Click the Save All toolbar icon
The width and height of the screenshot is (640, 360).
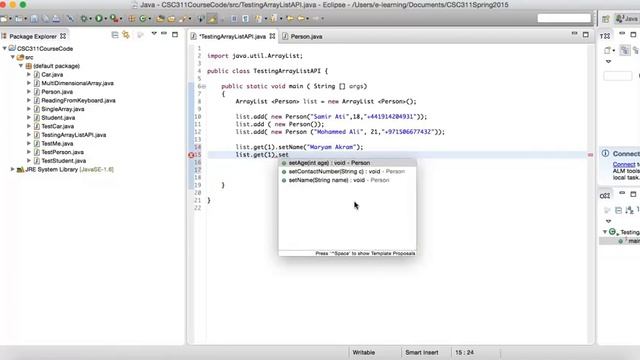click(45, 19)
